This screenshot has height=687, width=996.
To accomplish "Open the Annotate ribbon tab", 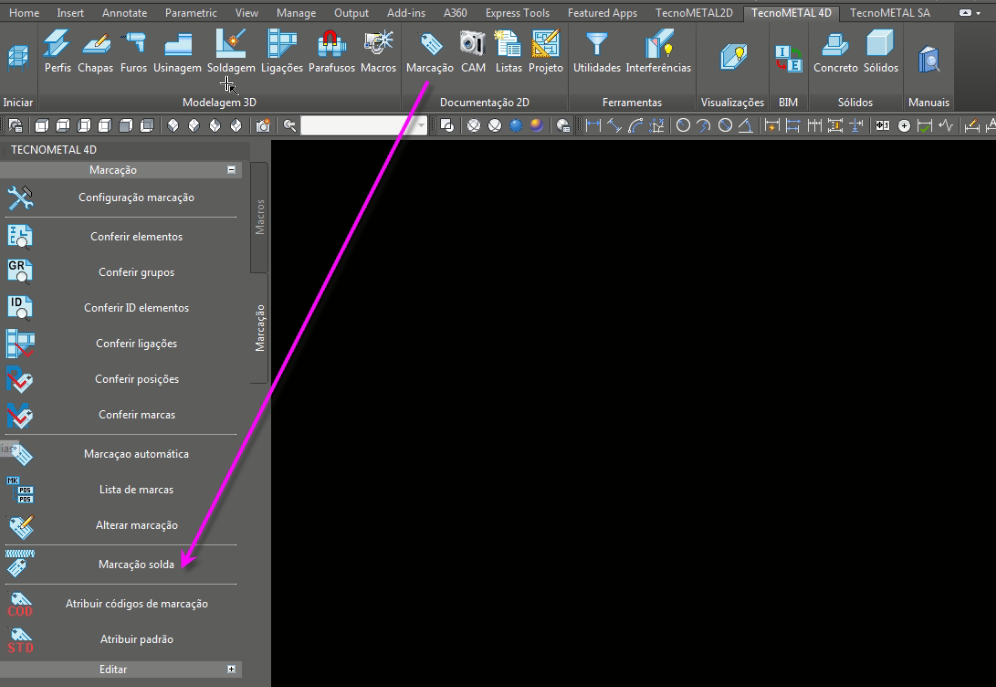I will 124,13.
